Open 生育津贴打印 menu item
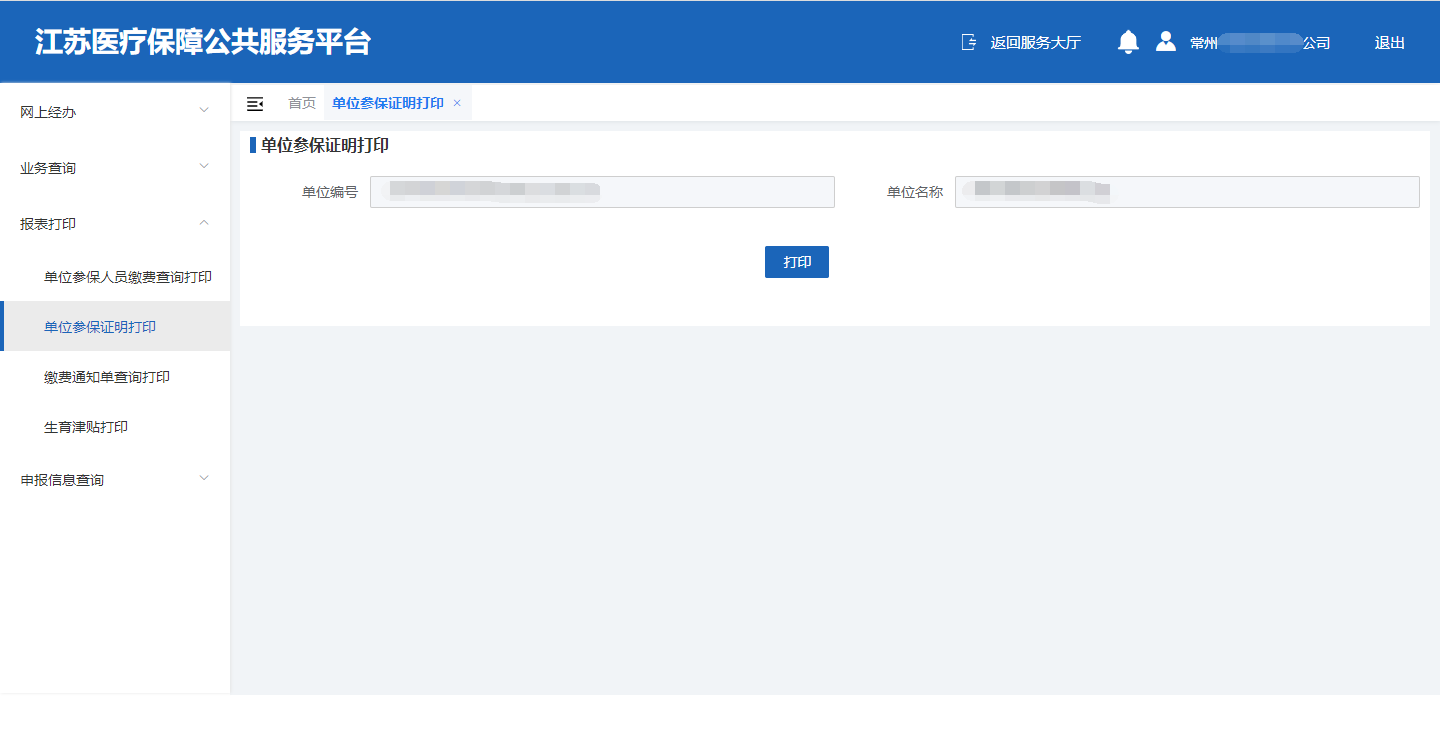This screenshot has height=747, width=1440. (86, 427)
